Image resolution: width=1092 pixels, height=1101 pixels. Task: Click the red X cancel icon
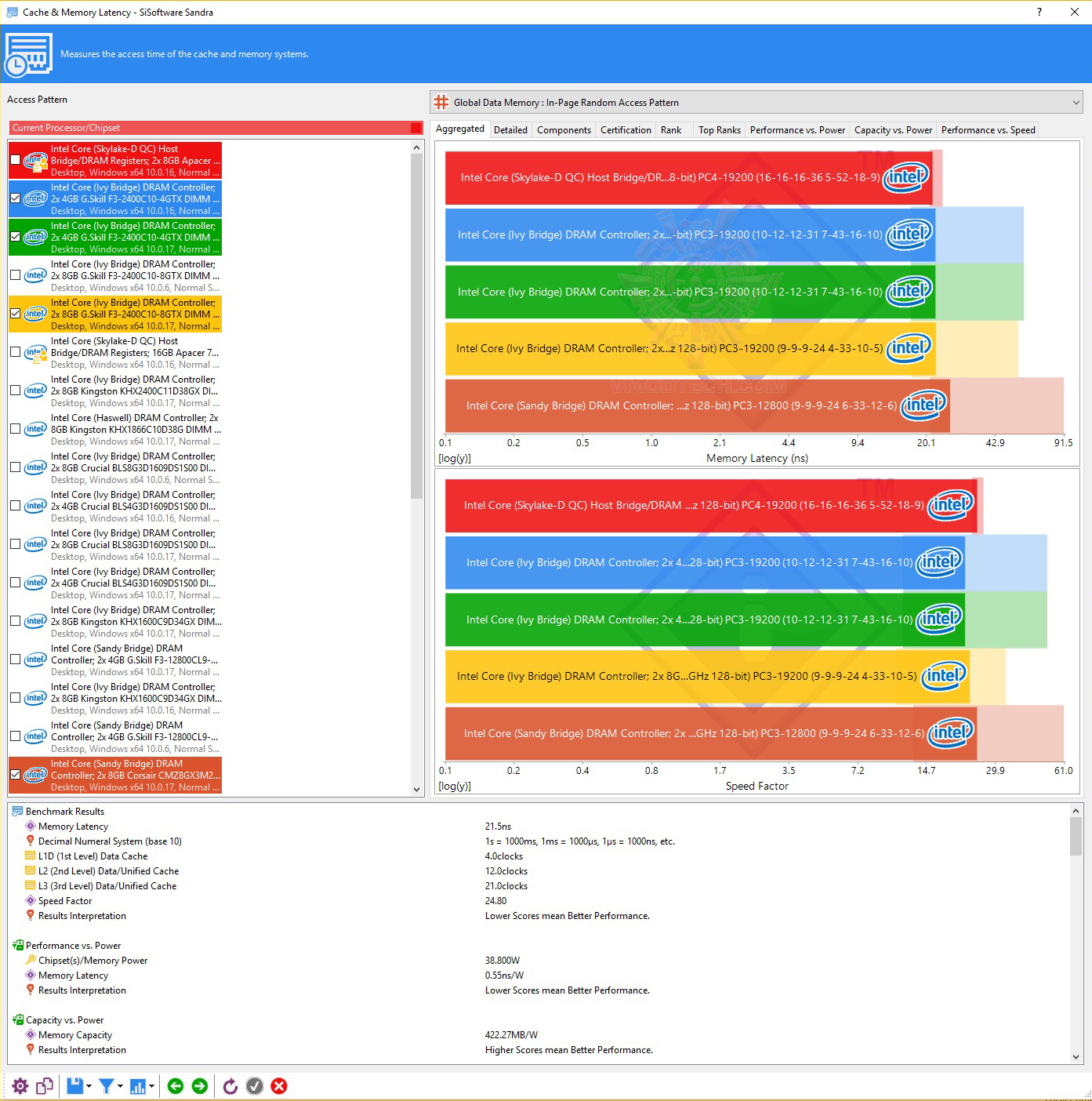[x=279, y=1086]
